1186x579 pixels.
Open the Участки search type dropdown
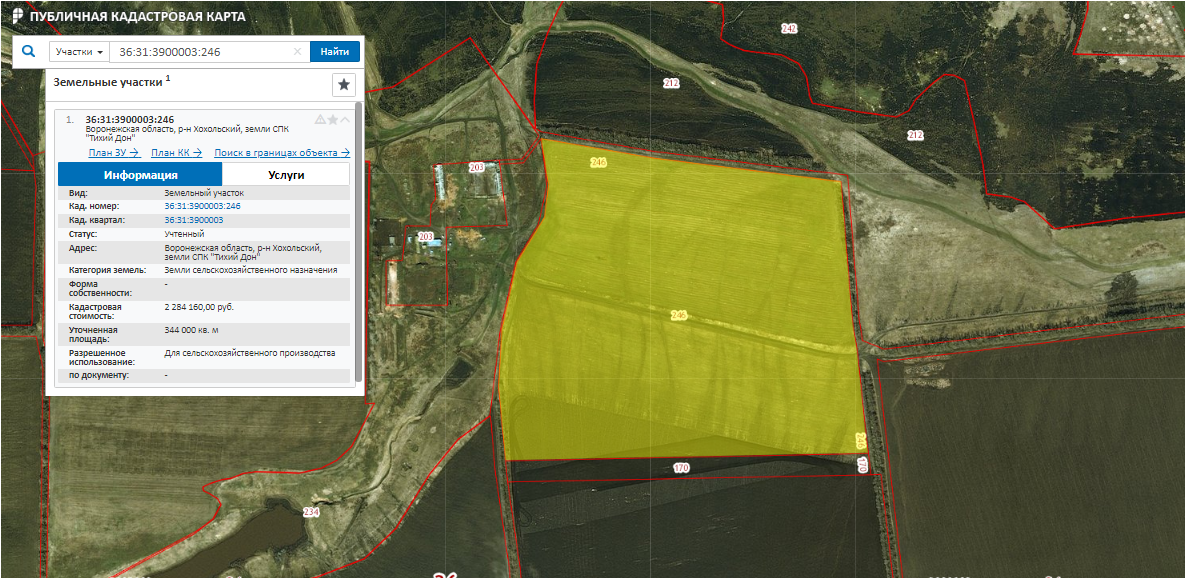[x=80, y=52]
